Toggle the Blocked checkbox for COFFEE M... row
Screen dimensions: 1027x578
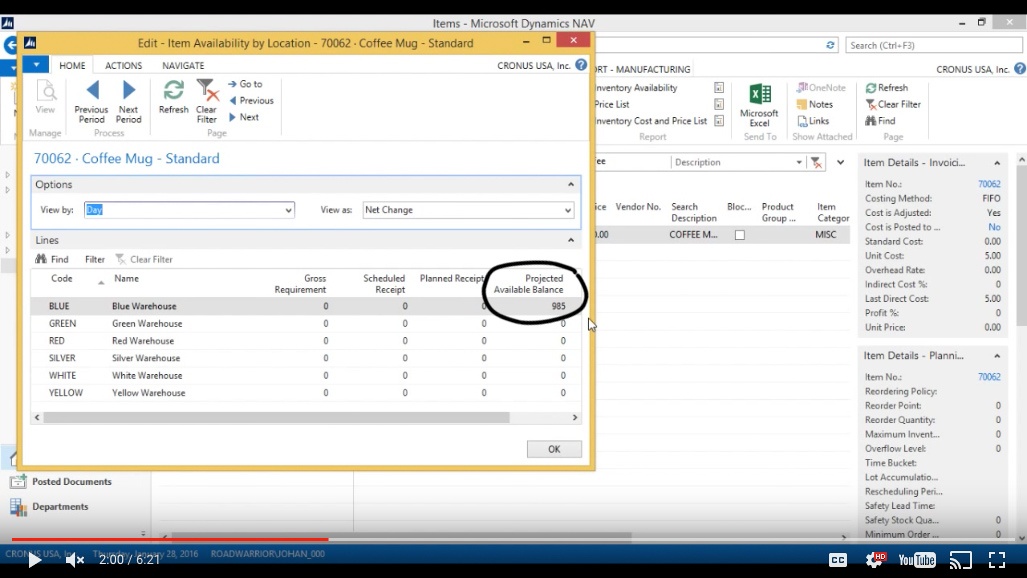(739, 235)
